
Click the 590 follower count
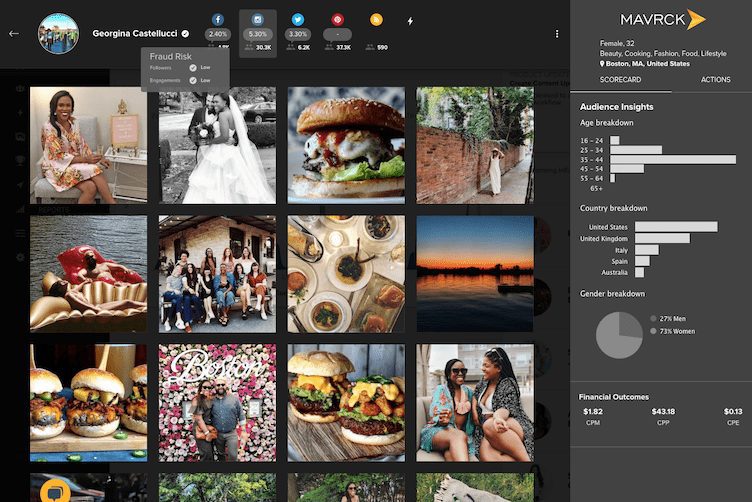[x=382, y=47]
